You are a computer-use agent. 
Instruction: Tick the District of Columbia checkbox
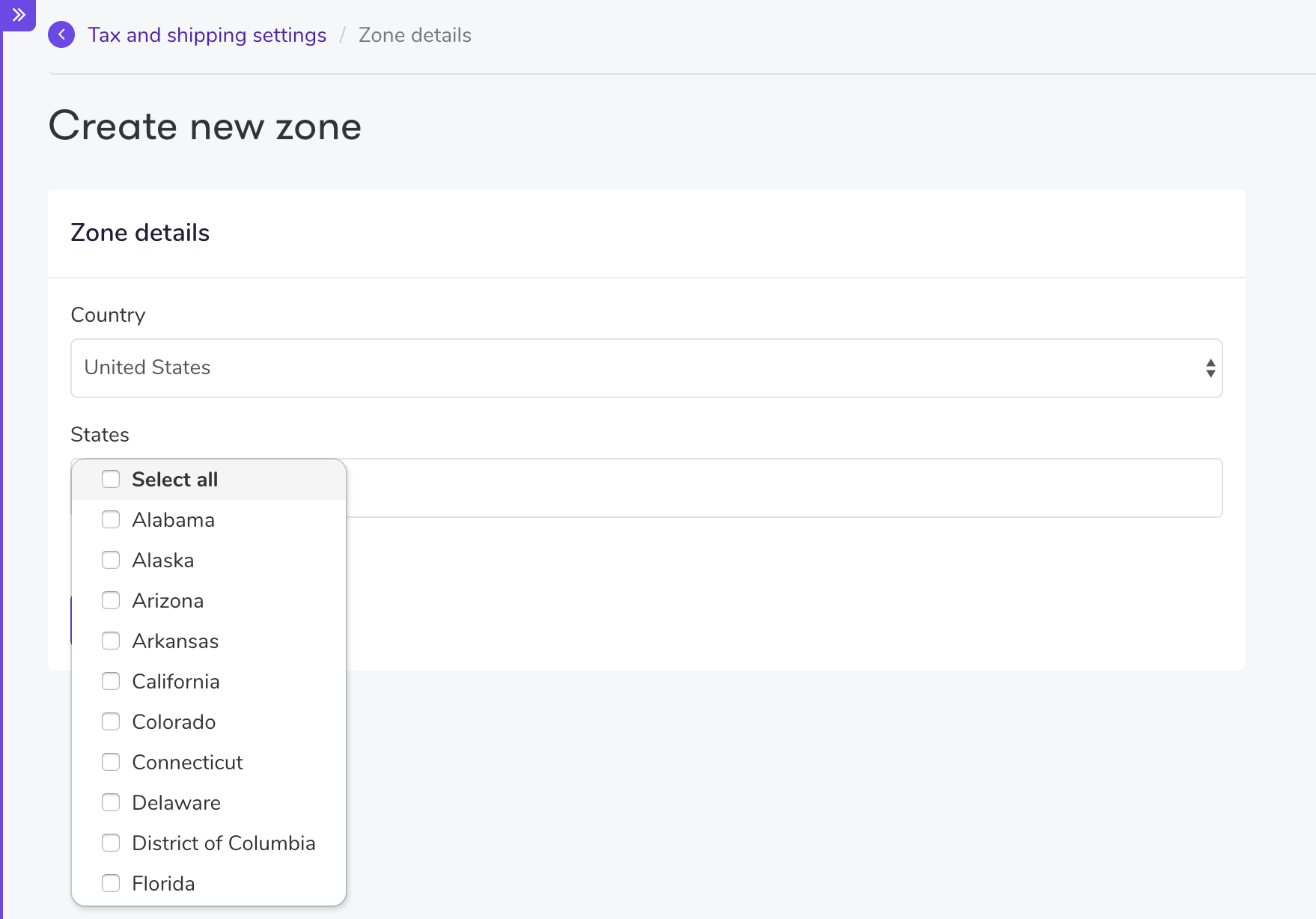click(111, 843)
